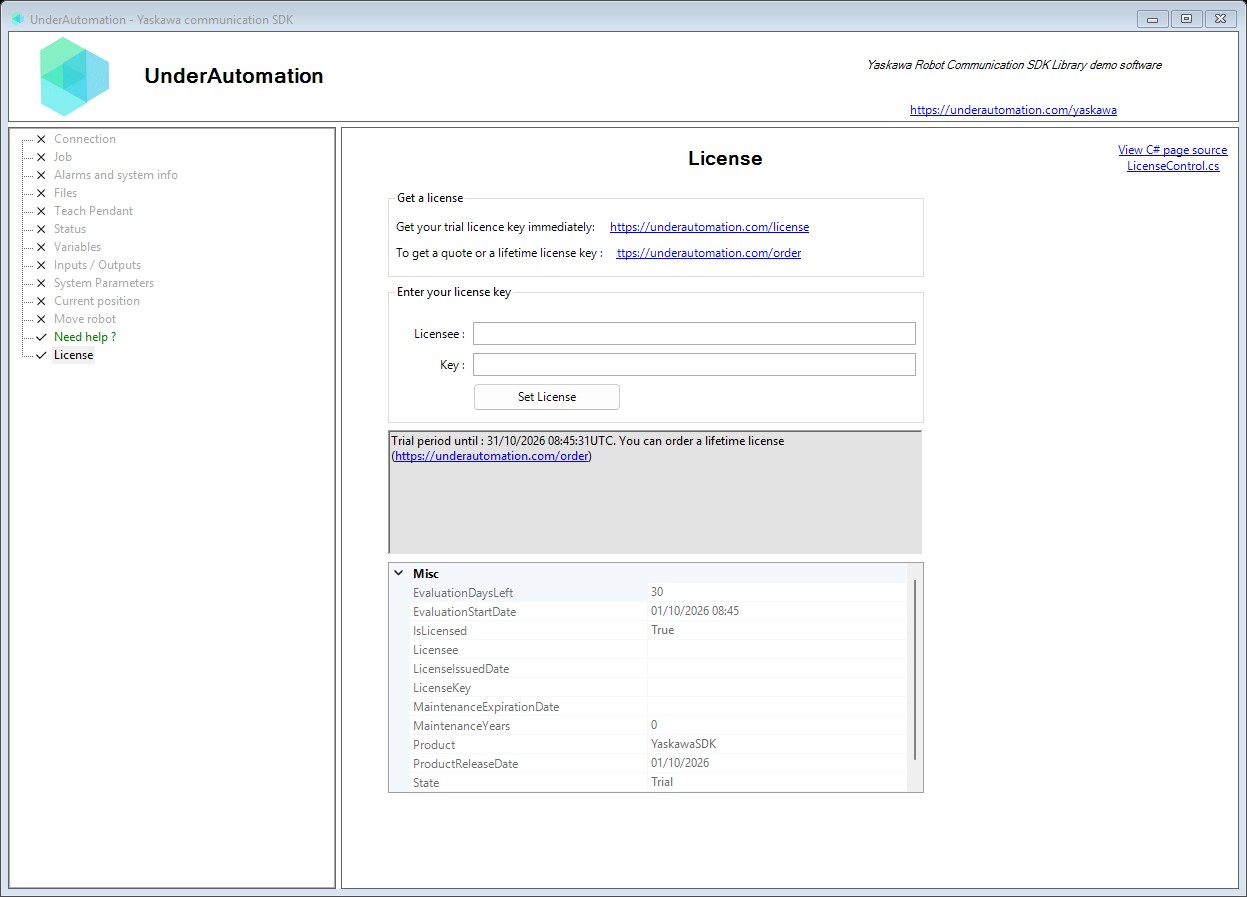Select the ProductReleaseDate property row
The image size is (1247, 897).
tap(648, 764)
